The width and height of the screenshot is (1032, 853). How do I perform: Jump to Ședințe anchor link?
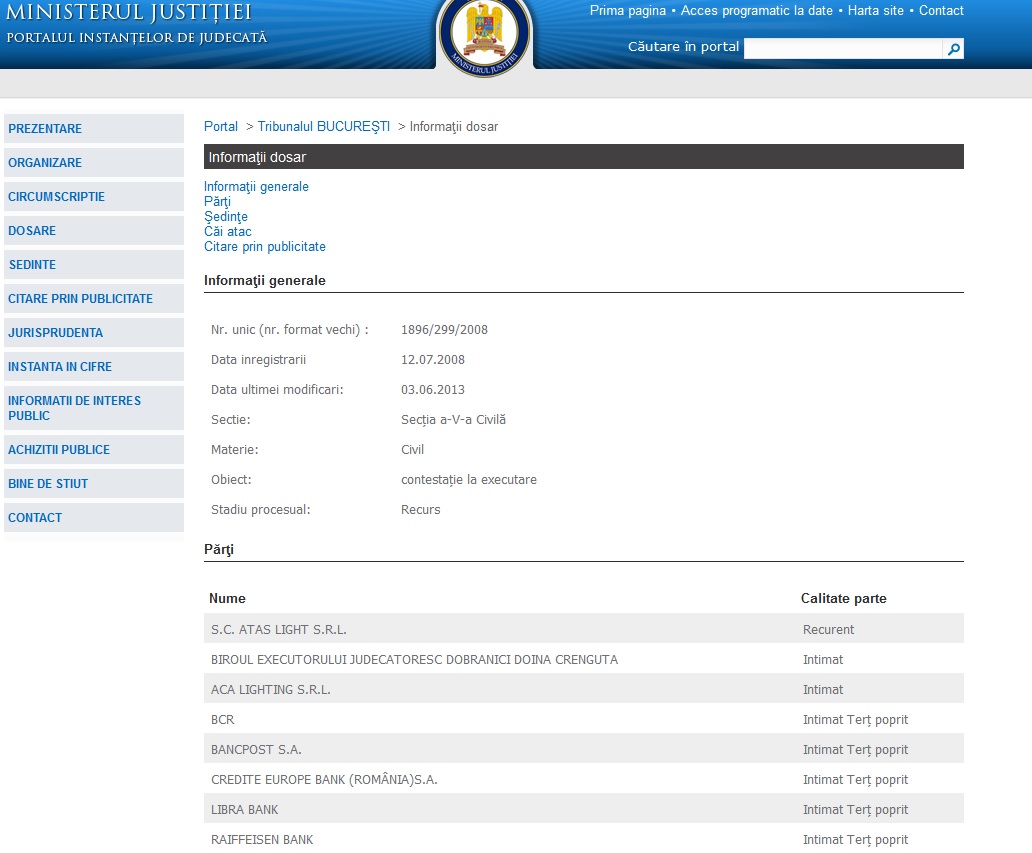point(225,217)
